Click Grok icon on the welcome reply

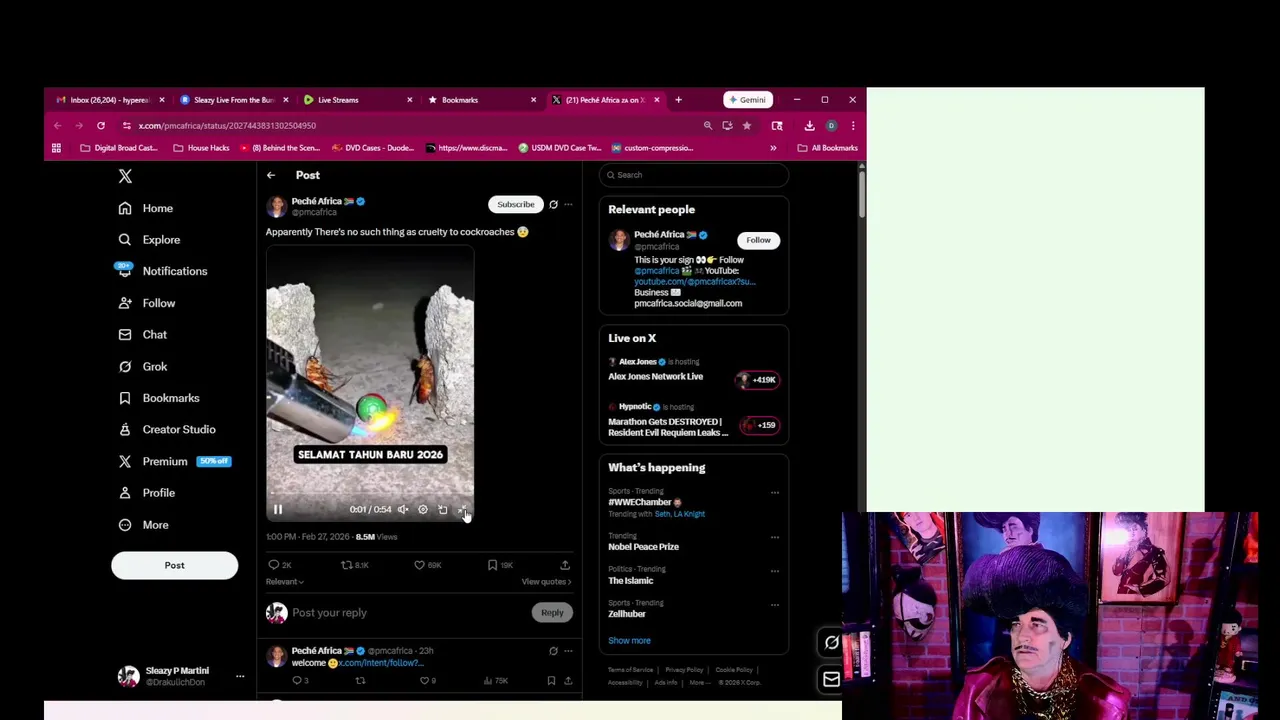(x=553, y=651)
